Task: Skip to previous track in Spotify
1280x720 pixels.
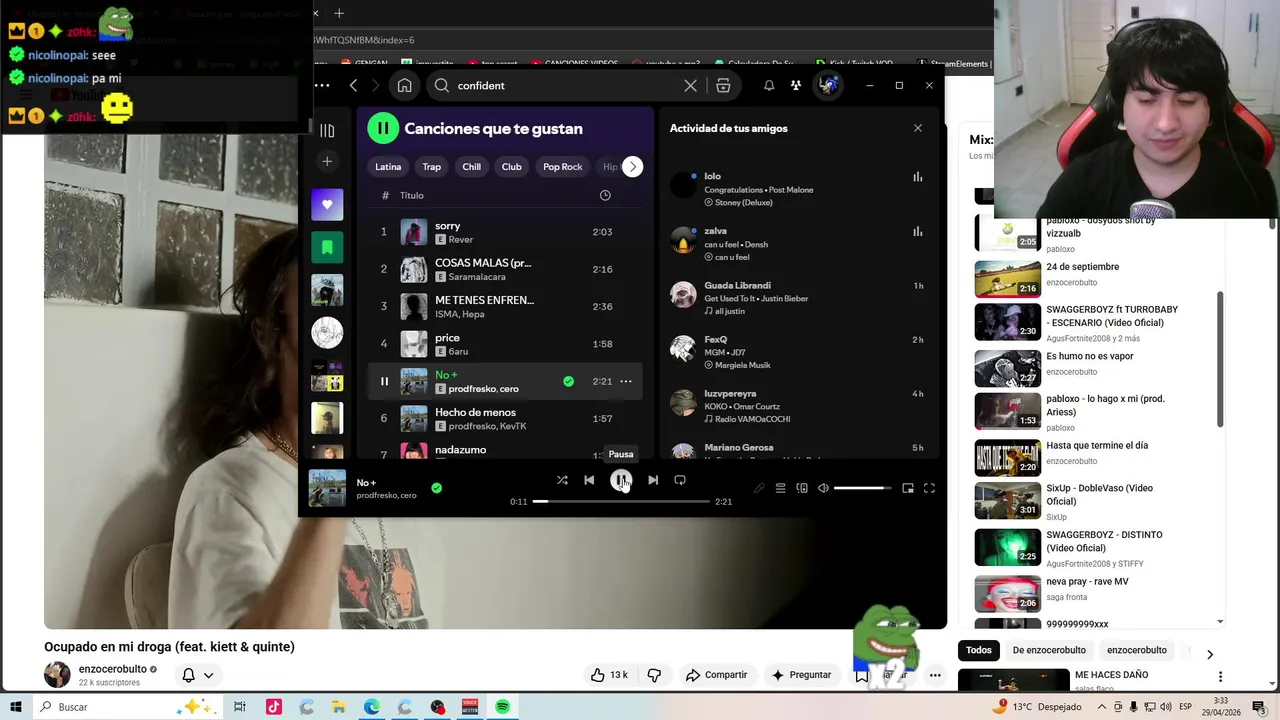Action: pos(589,480)
